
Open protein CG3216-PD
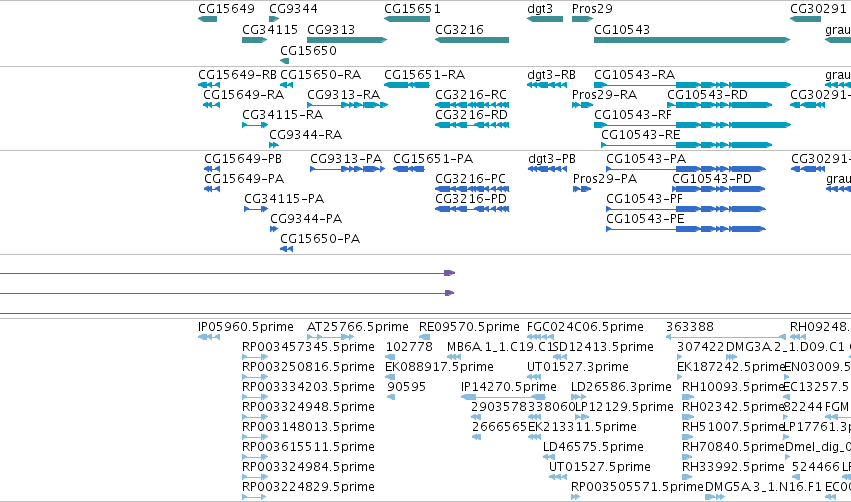tap(472, 209)
